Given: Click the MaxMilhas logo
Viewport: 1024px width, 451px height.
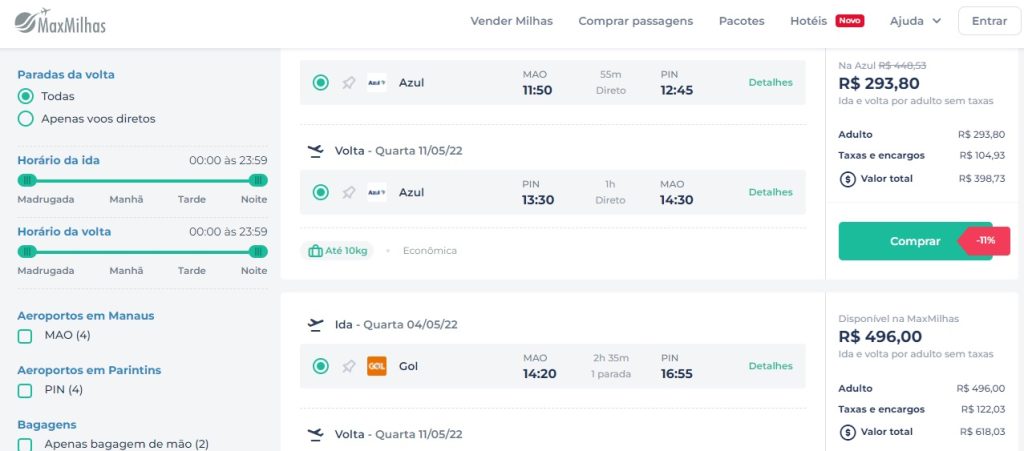Looking at the screenshot, I should click(60, 21).
